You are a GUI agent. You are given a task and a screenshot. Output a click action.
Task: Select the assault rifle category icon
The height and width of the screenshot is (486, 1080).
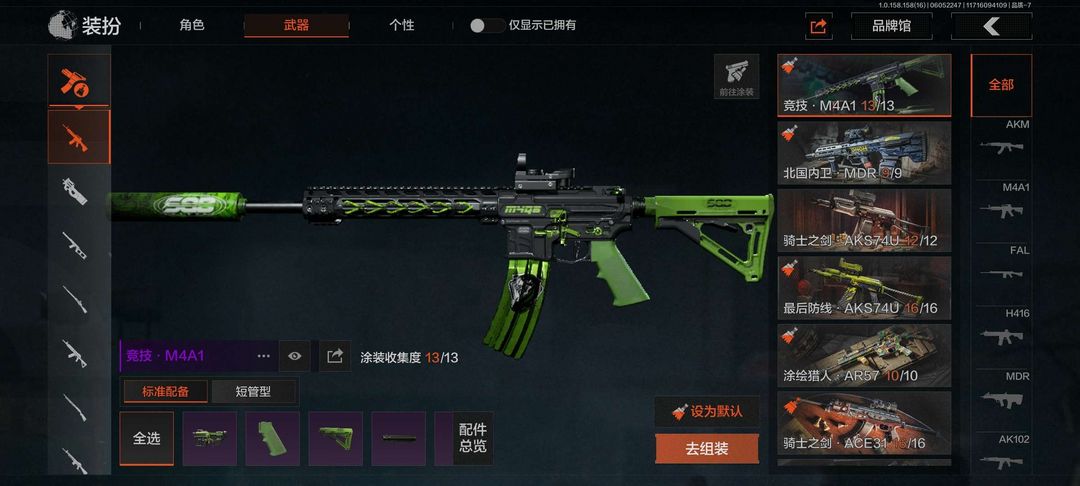click(79, 138)
